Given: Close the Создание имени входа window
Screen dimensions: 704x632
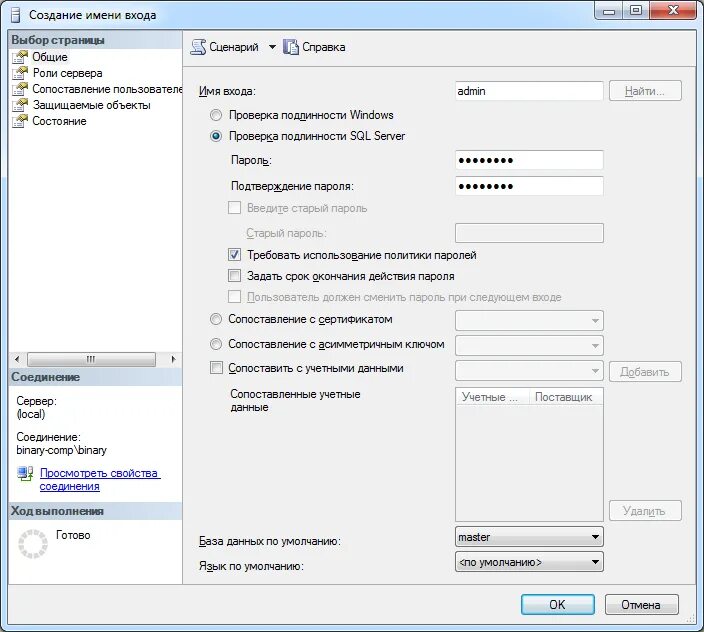Looking at the screenshot, I should [673, 10].
